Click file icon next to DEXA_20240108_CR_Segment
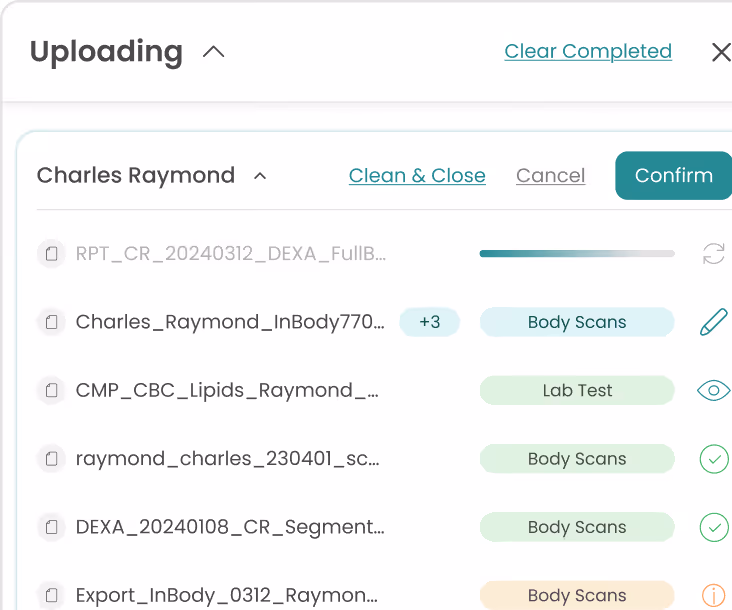Screen dimensions: 732x610 (51, 527)
